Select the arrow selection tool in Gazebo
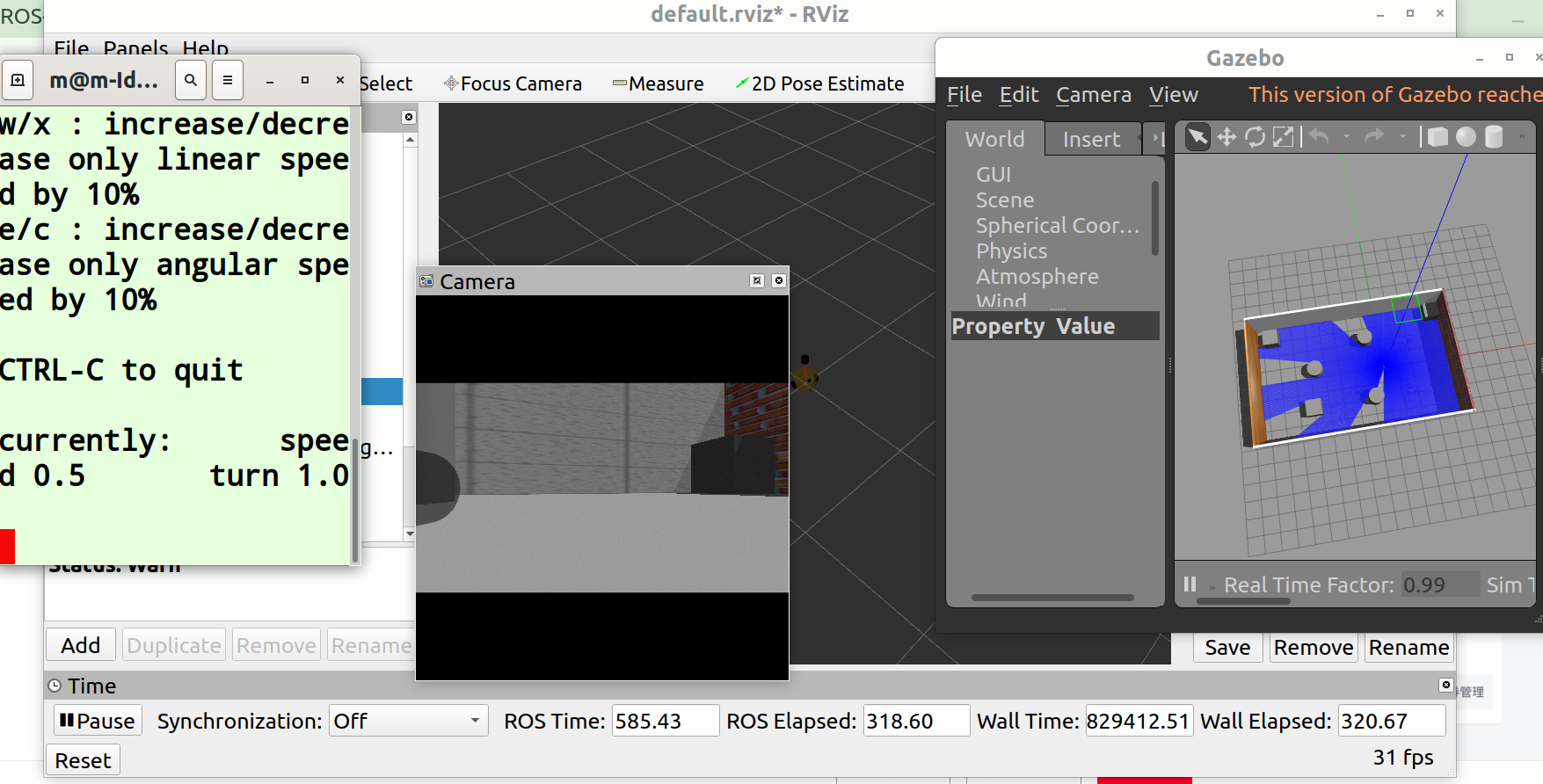1543x784 pixels. point(1197,137)
